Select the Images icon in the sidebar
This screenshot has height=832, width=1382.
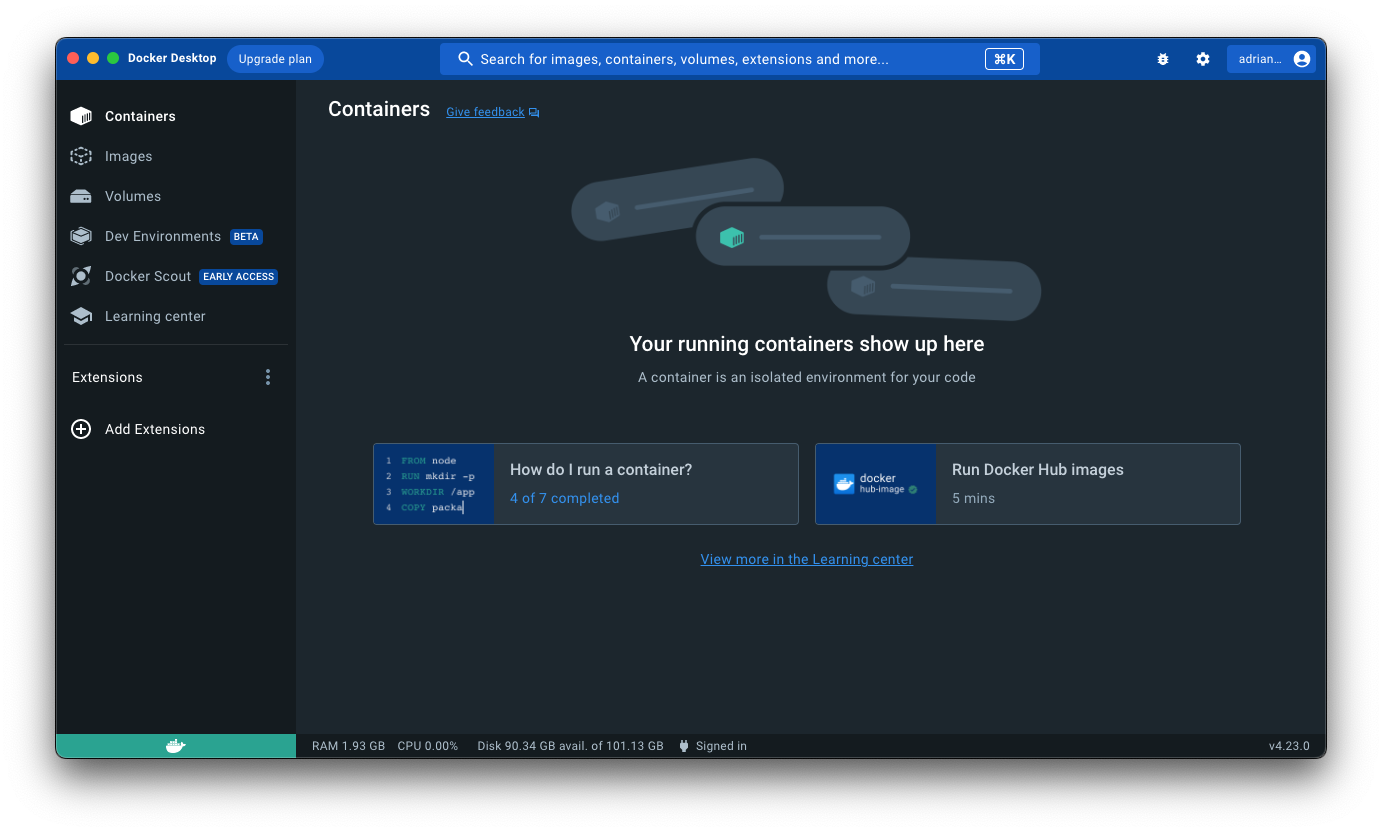click(80, 156)
